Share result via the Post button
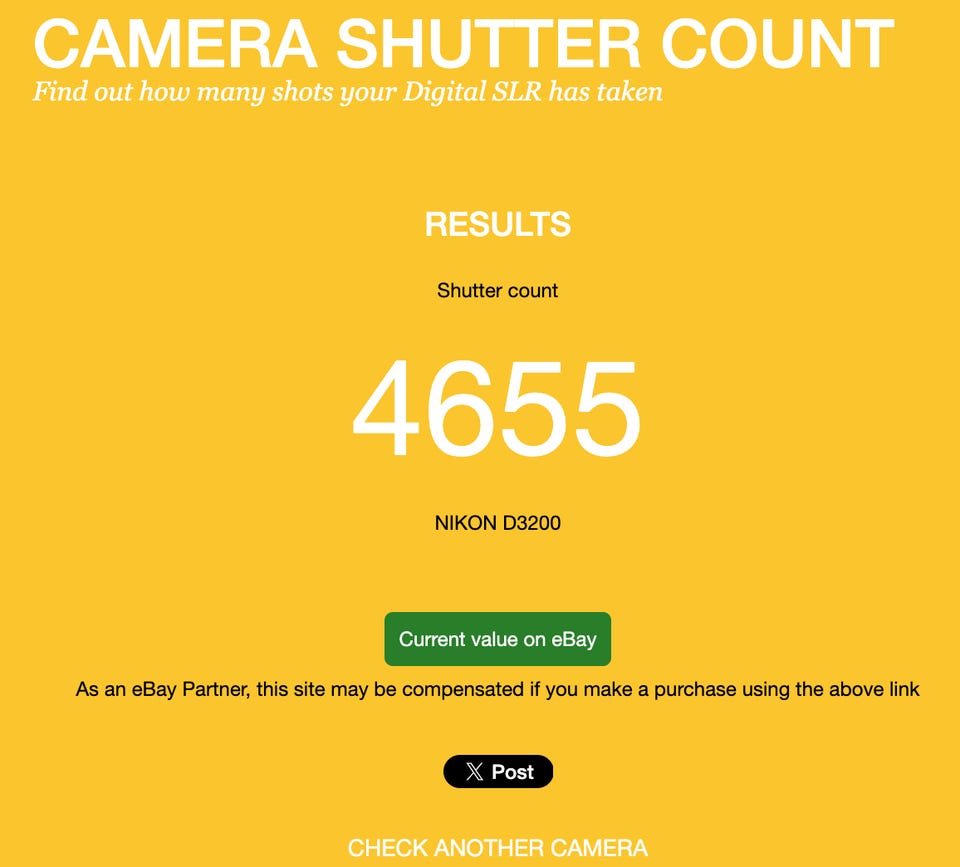Viewport: 960px width, 867px height. click(x=498, y=771)
